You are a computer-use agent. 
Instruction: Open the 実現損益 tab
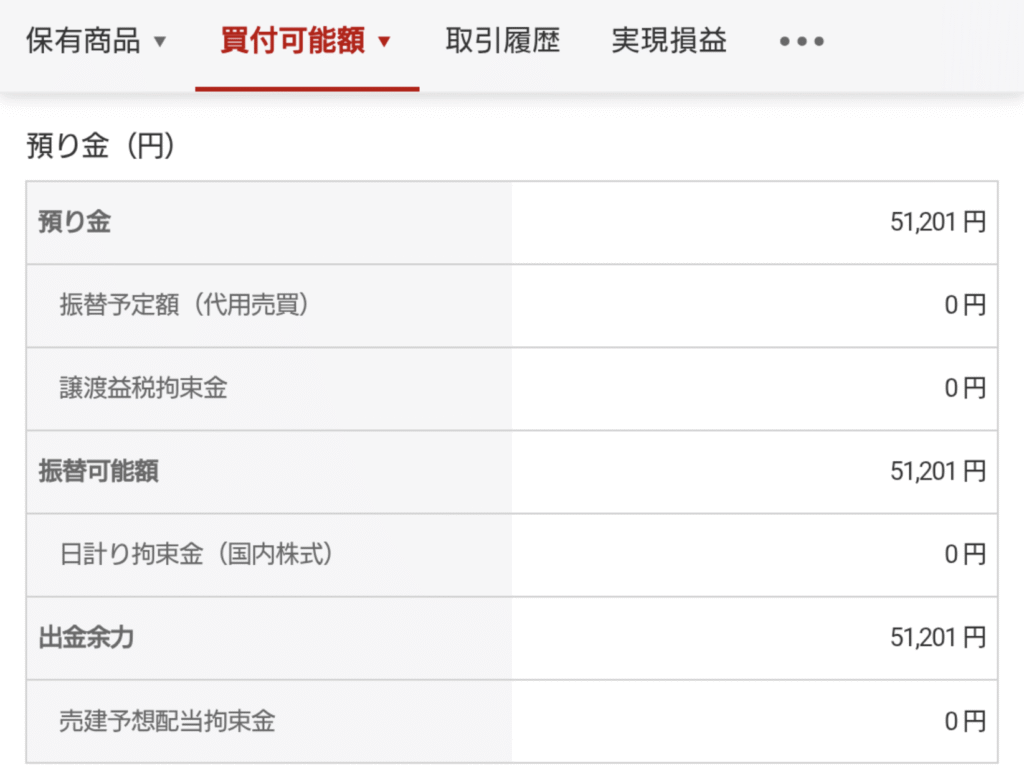pos(669,41)
